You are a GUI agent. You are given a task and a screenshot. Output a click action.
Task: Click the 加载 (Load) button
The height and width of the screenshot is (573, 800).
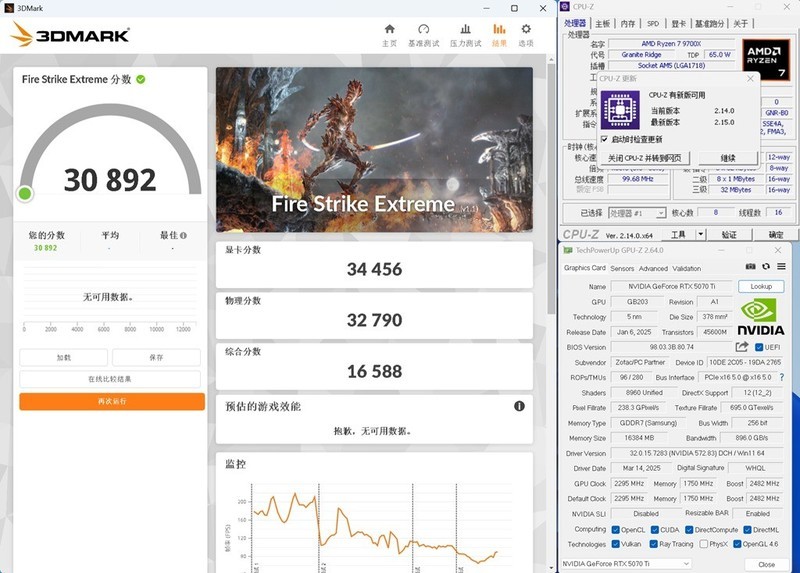click(x=64, y=358)
